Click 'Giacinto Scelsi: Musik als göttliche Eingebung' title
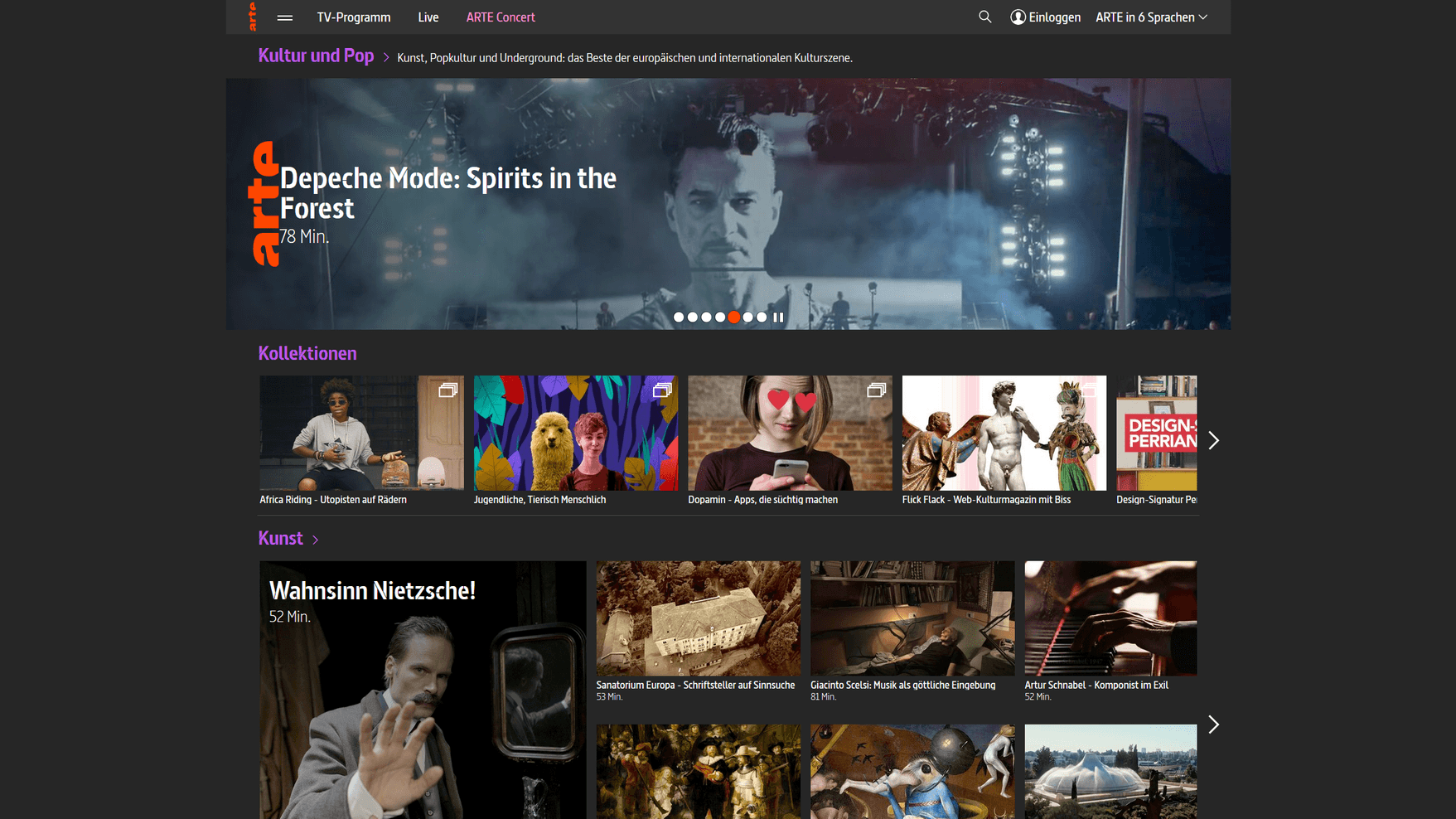1456x819 pixels. (902, 686)
